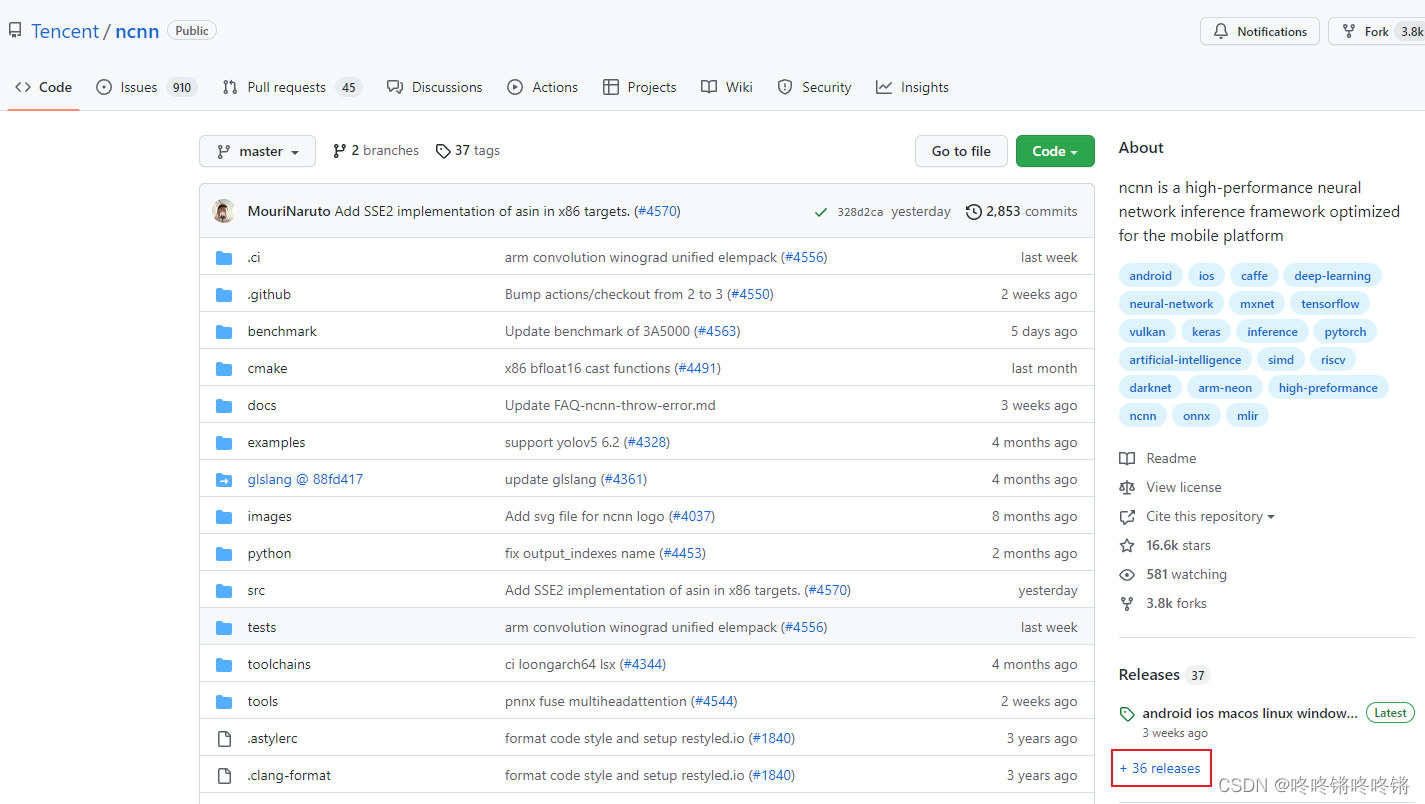This screenshot has width=1425, height=804.
Task: Select the Code tab
Action: click(43, 87)
